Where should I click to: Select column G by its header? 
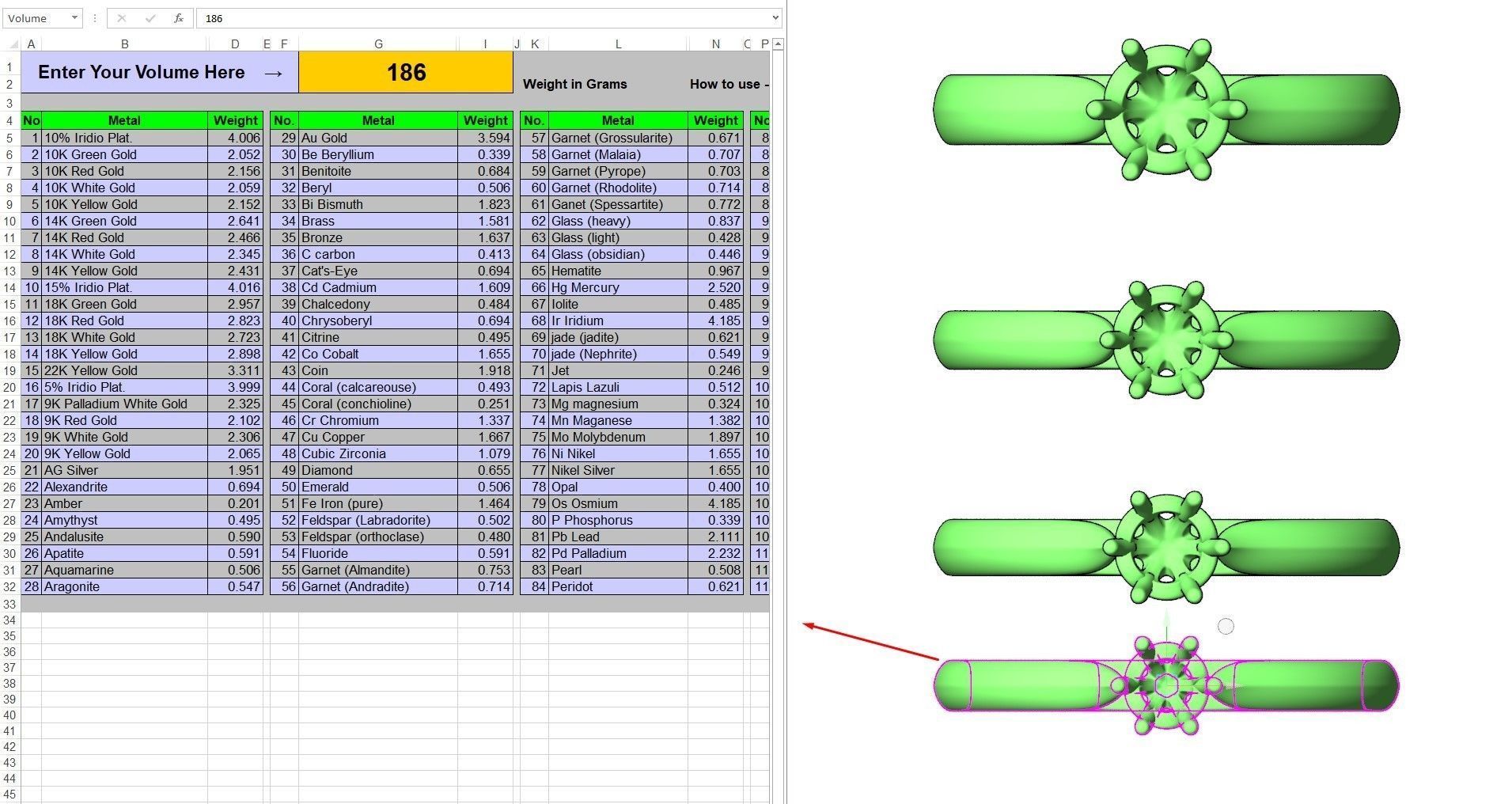point(378,44)
